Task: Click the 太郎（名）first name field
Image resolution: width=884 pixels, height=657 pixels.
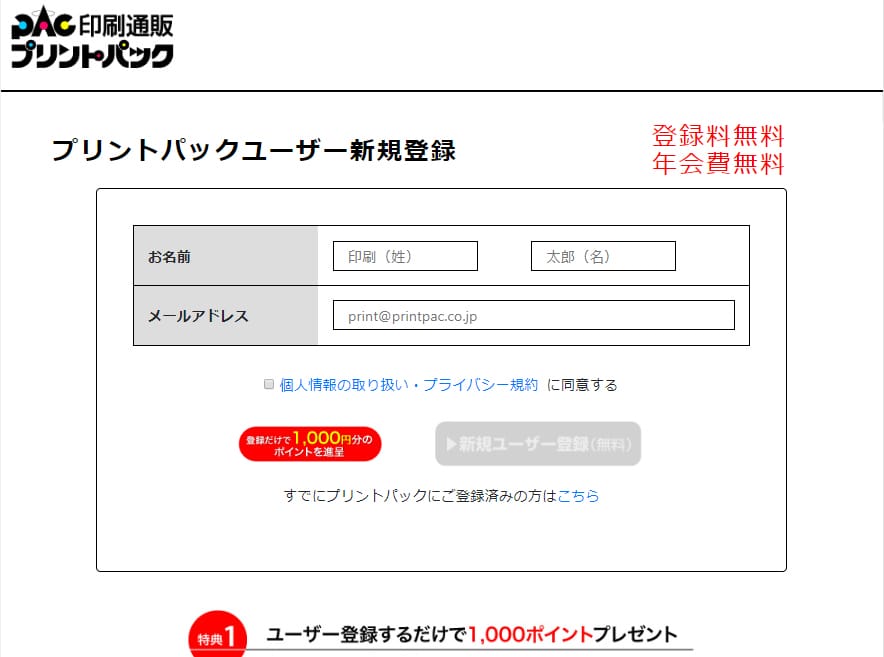Action: (x=603, y=256)
